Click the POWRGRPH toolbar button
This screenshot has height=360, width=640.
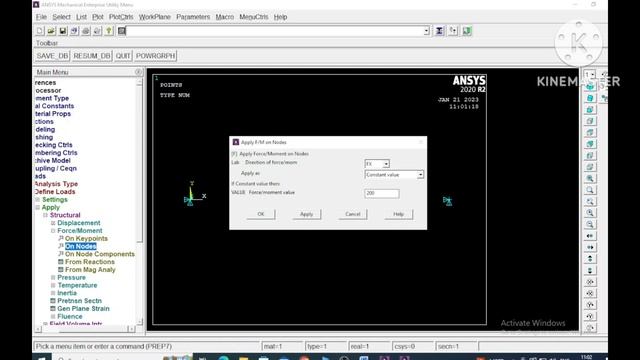click(x=156, y=56)
